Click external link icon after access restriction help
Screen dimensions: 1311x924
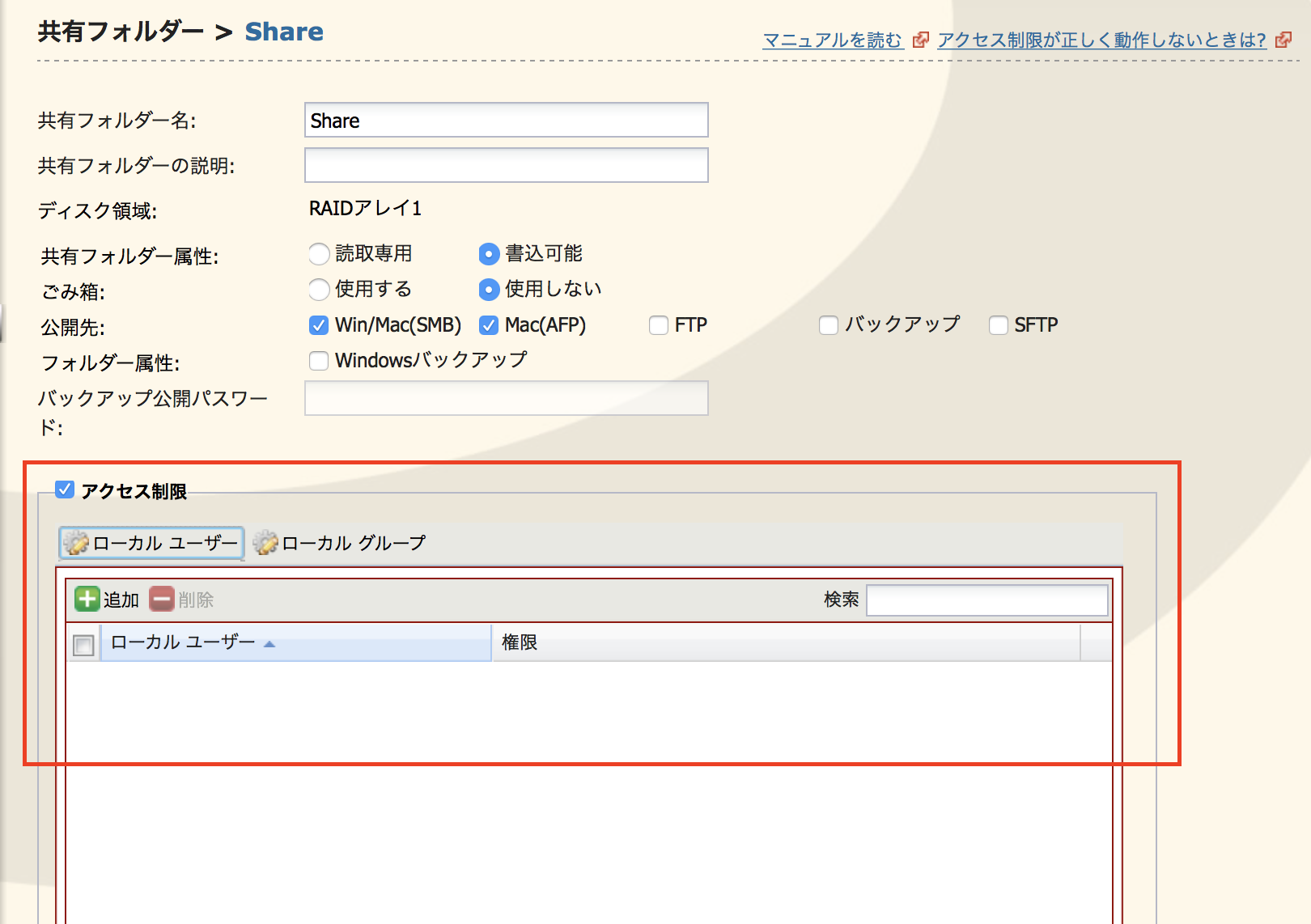point(1283,40)
